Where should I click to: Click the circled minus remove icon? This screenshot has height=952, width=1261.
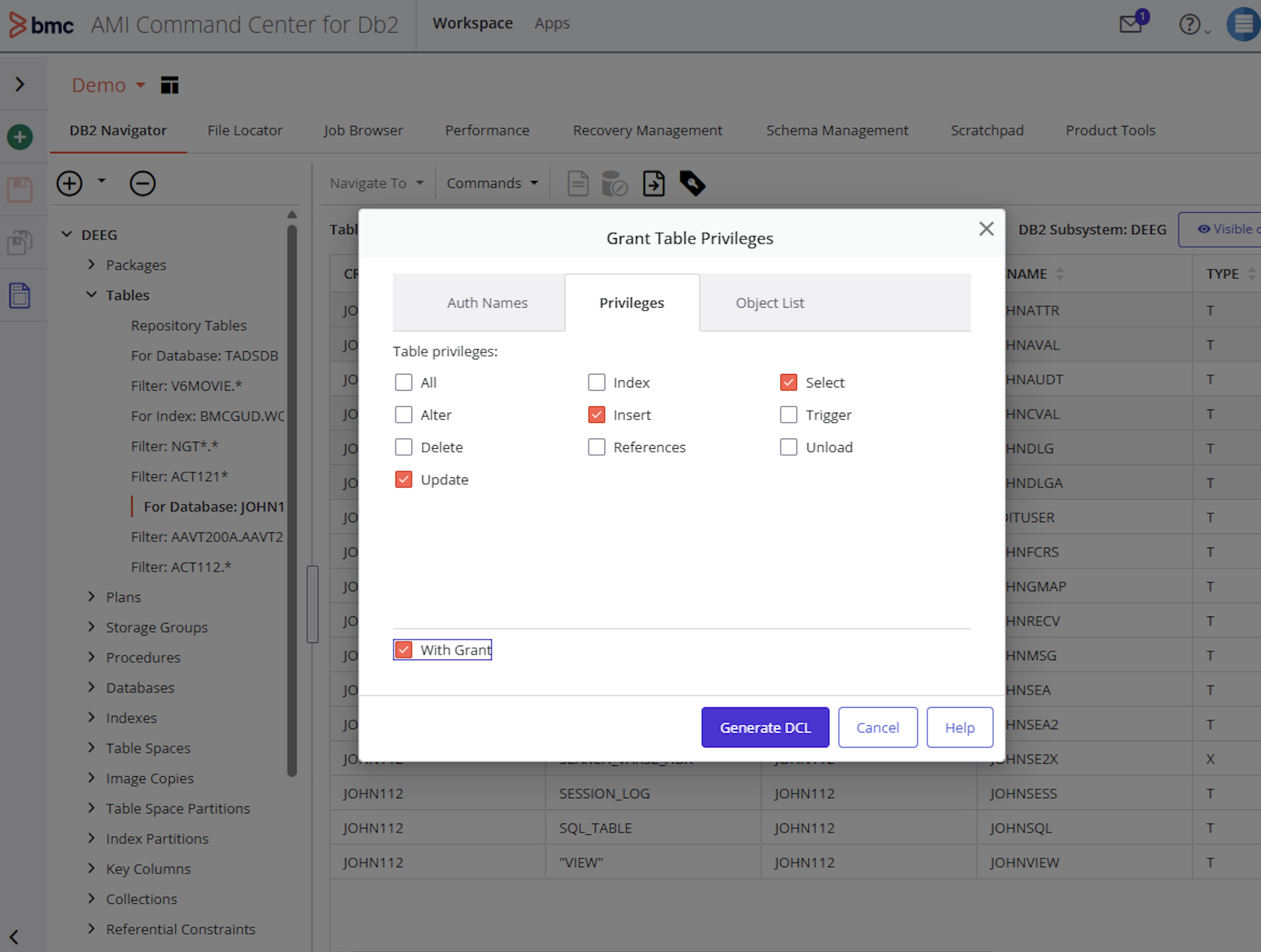142,184
